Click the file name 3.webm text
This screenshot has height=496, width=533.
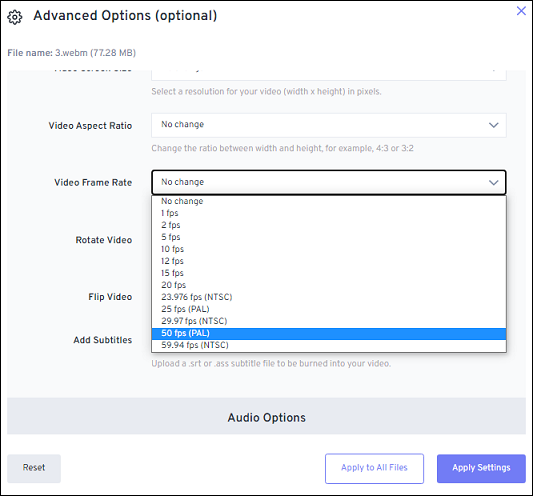pyautogui.click(x=71, y=53)
